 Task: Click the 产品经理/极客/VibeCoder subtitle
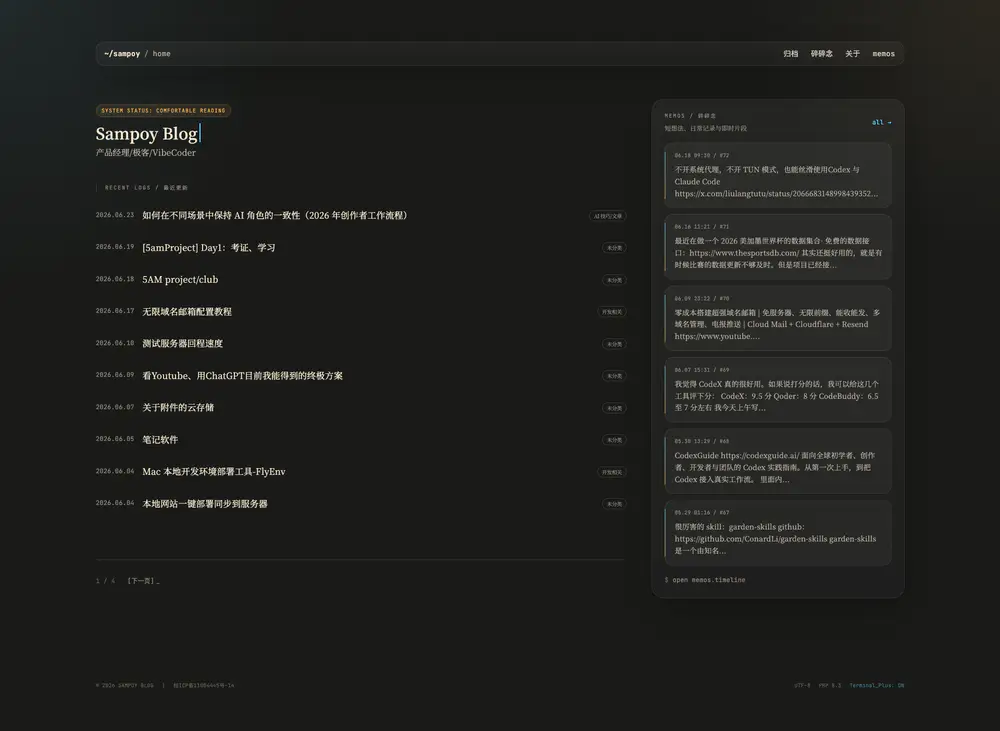[x=145, y=152]
